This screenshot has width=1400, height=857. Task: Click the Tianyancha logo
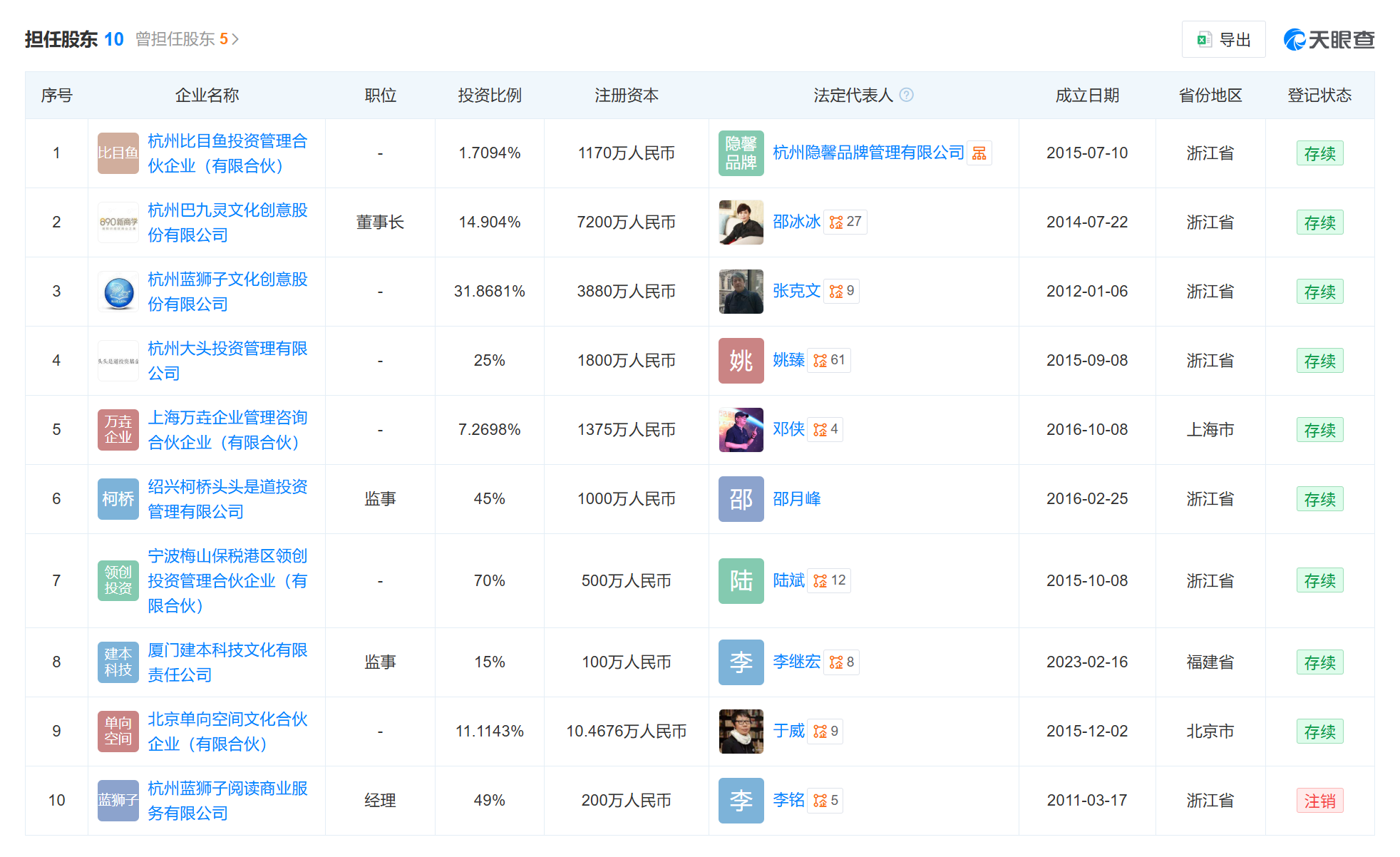(x=1329, y=40)
